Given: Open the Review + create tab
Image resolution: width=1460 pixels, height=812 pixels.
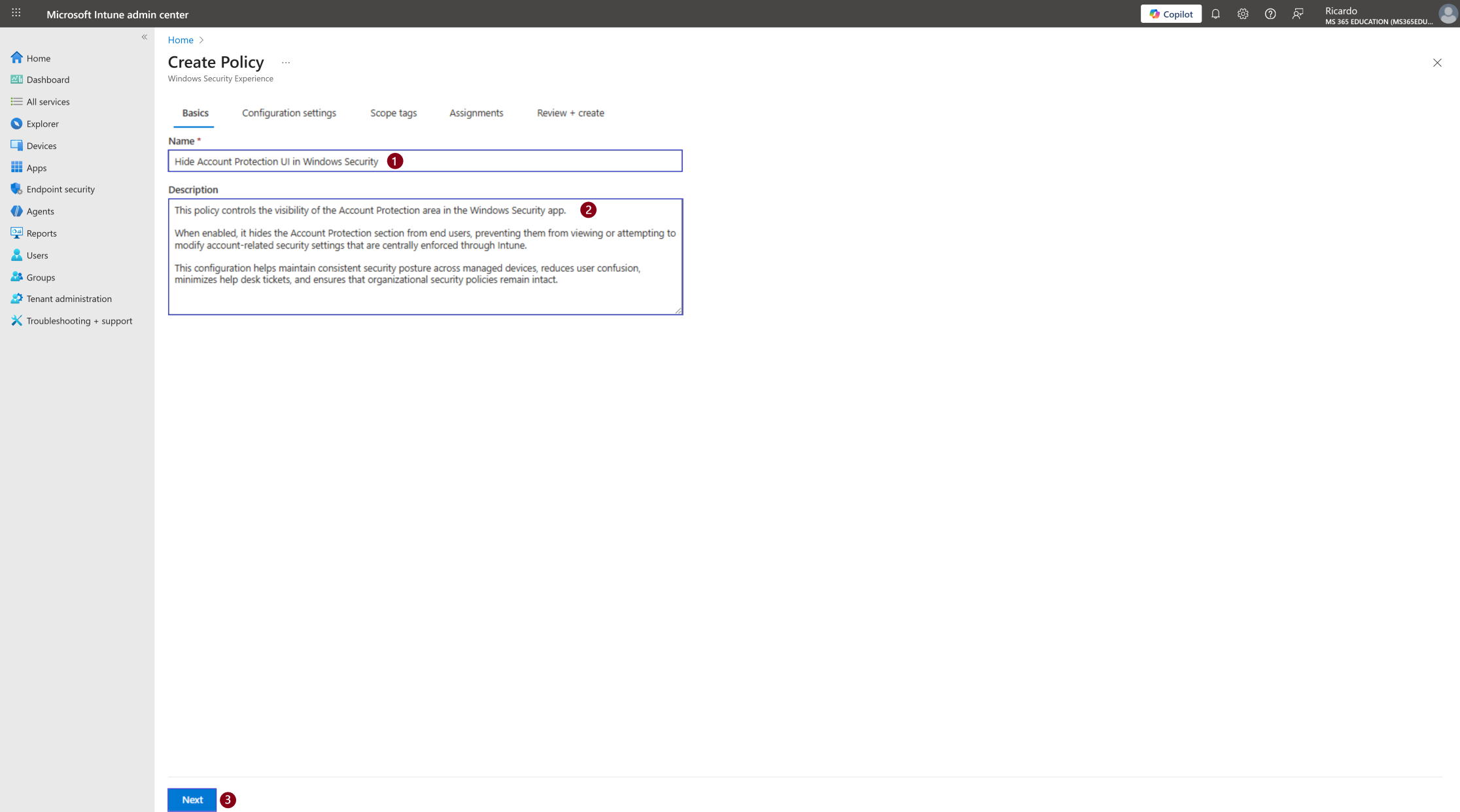Looking at the screenshot, I should (570, 113).
